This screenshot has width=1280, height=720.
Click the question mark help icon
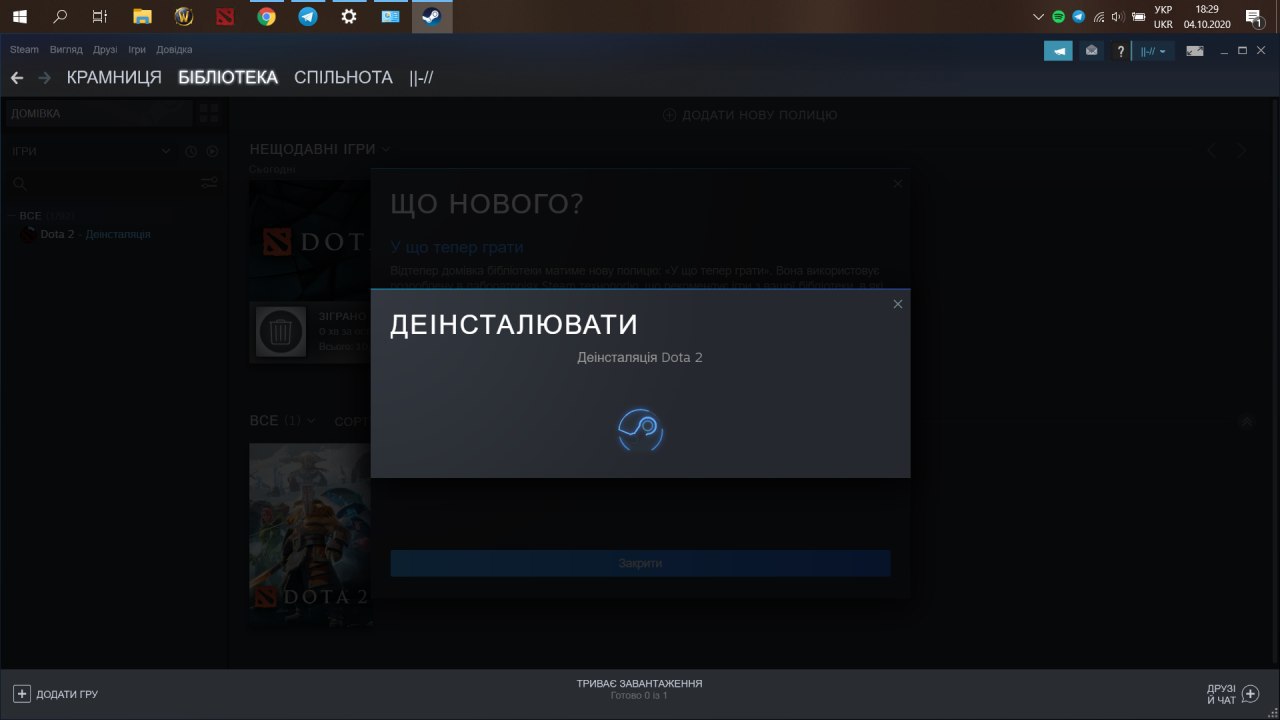(x=1121, y=51)
